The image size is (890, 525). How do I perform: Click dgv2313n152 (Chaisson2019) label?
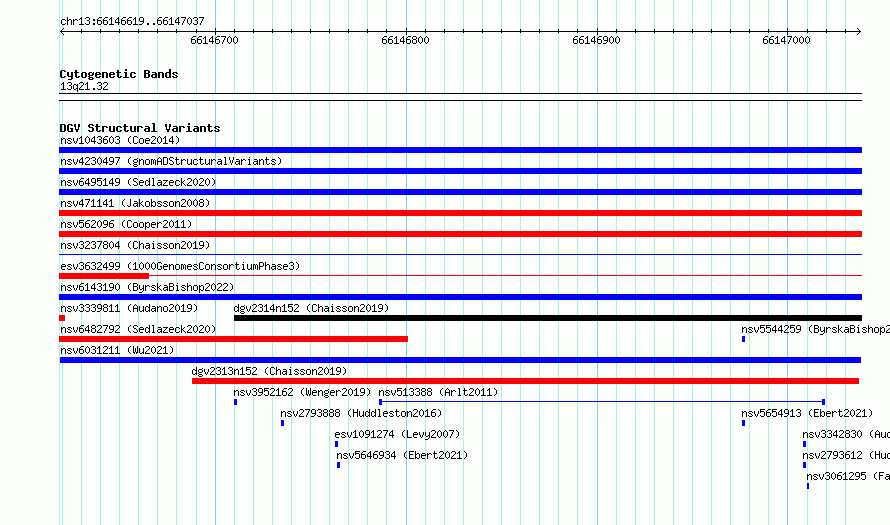[x=269, y=371]
